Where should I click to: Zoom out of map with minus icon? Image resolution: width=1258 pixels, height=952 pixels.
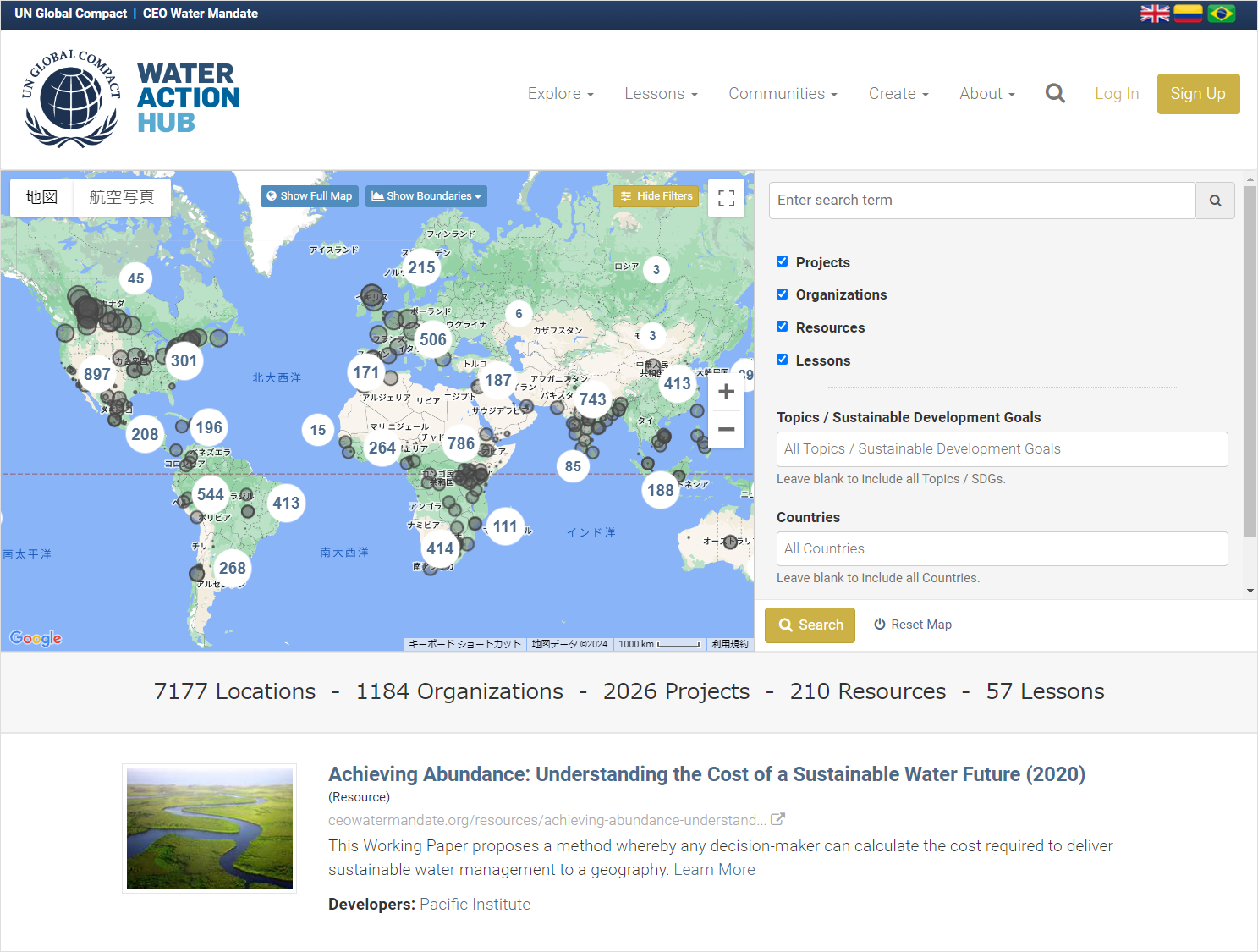[x=726, y=430]
